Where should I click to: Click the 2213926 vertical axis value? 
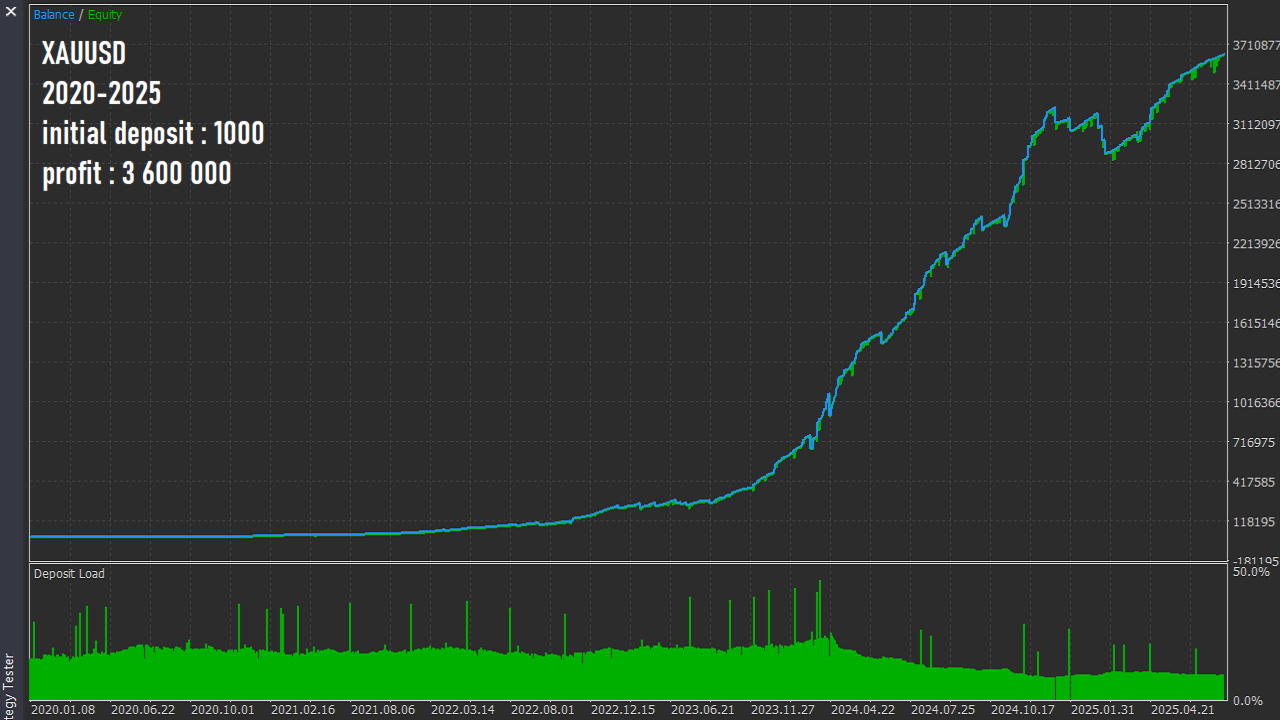[x=1256, y=244]
